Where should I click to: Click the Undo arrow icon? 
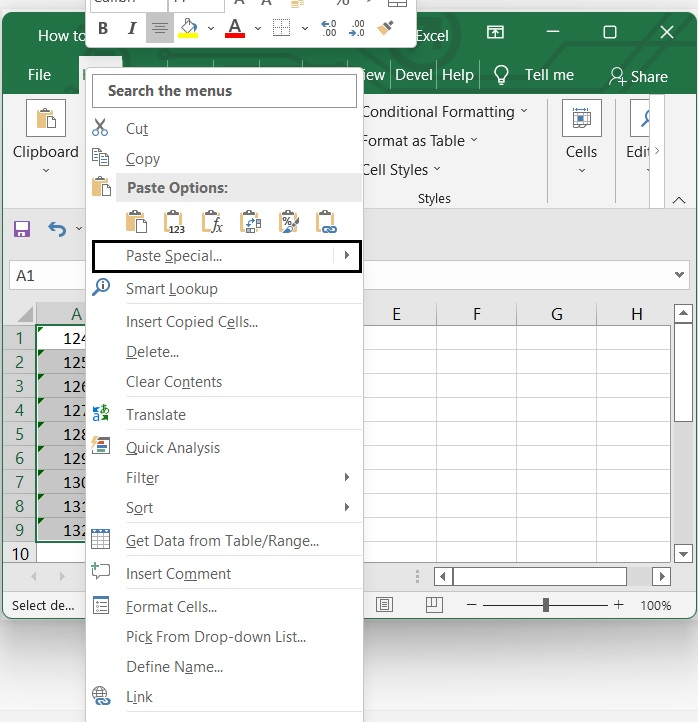[57, 229]
